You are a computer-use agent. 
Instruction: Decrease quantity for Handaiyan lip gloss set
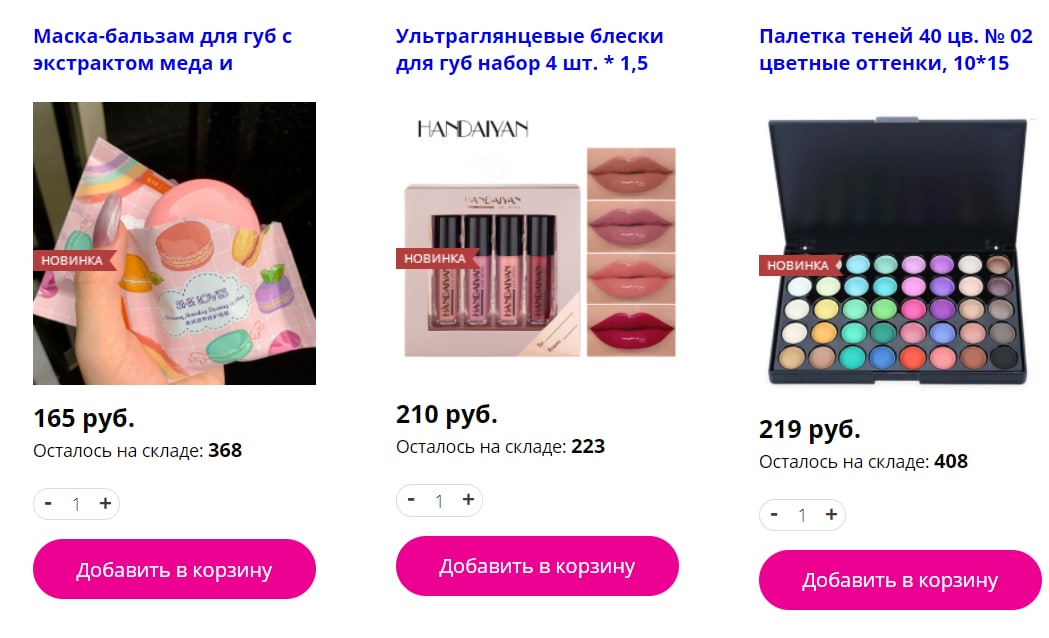click(x=411, y=500)
